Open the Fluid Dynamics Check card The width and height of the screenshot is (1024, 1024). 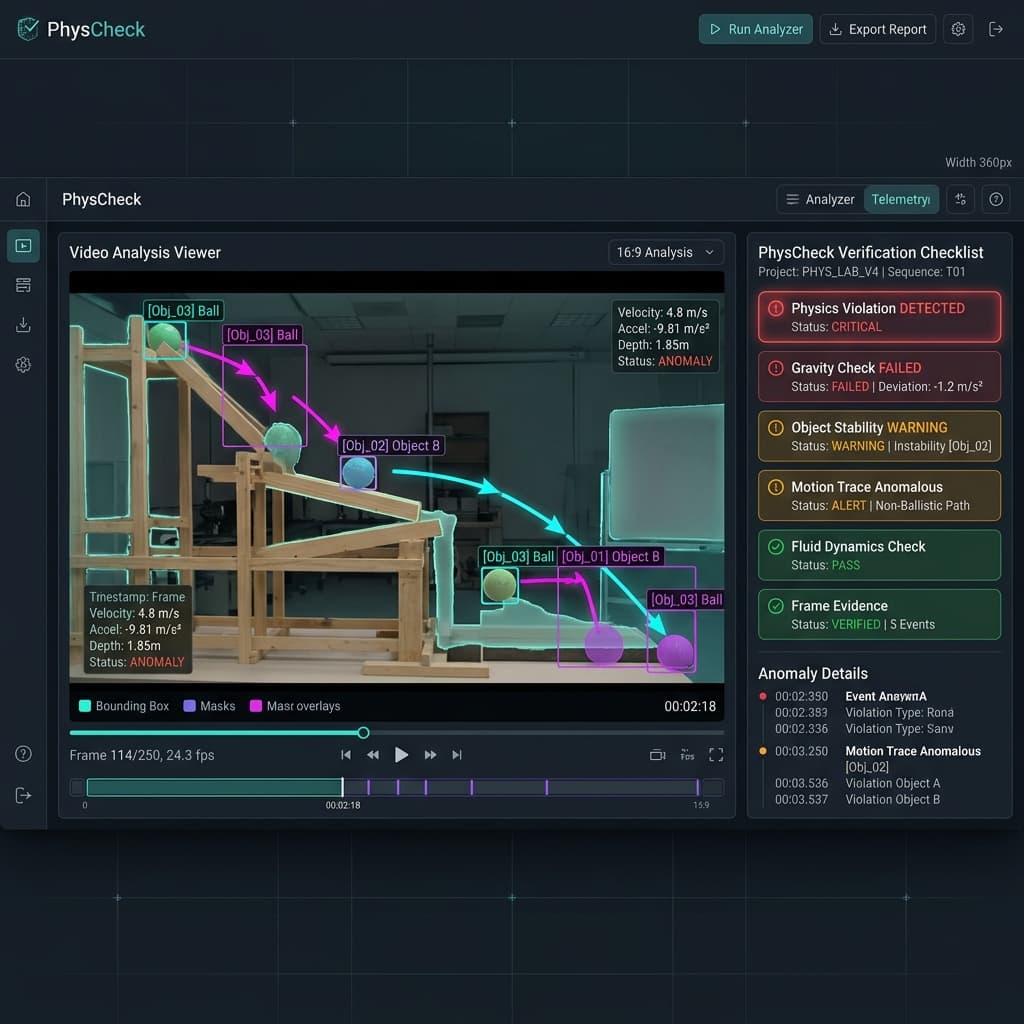pyautogui.click(x=879, y=555)
